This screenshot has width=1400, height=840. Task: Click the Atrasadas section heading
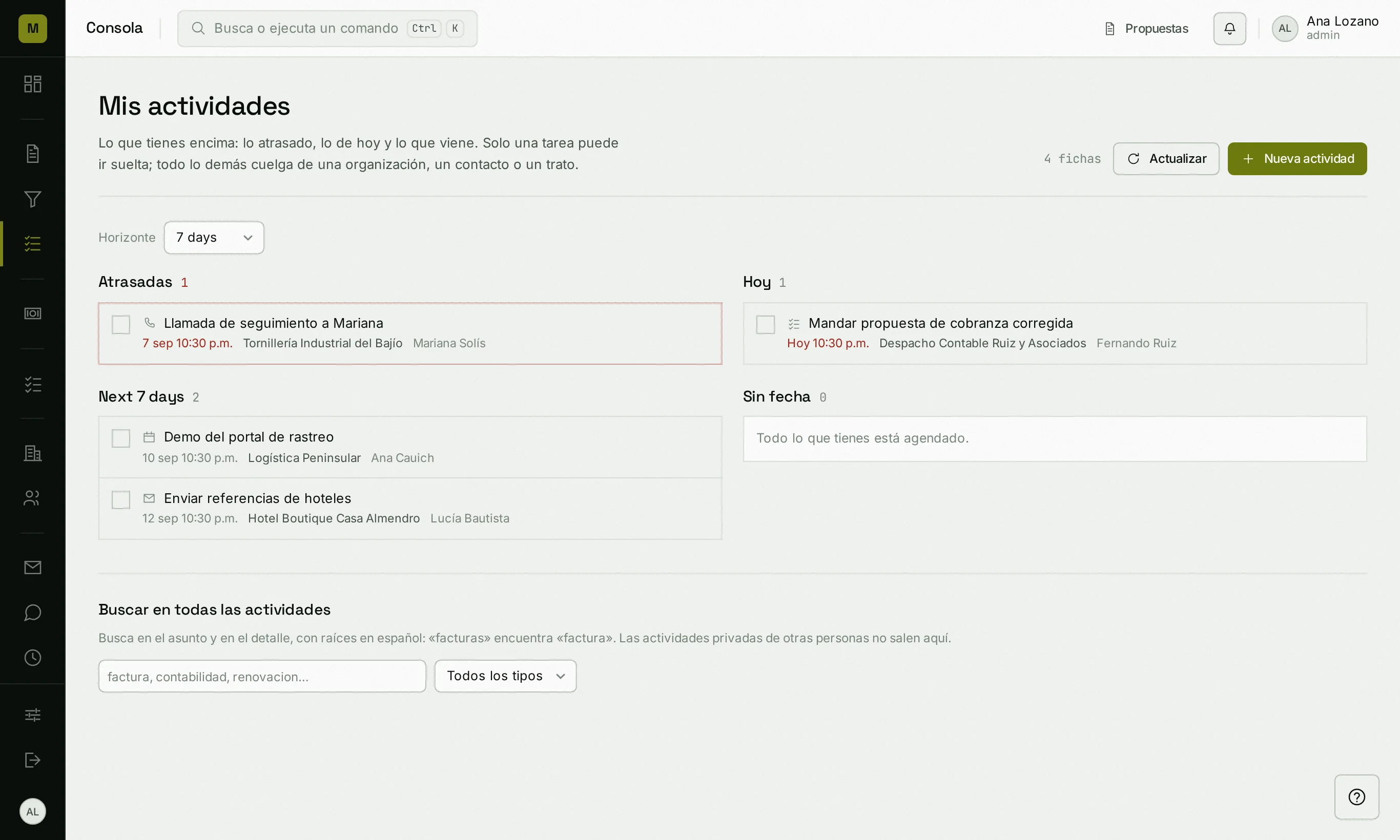click(x=135, y=282)
